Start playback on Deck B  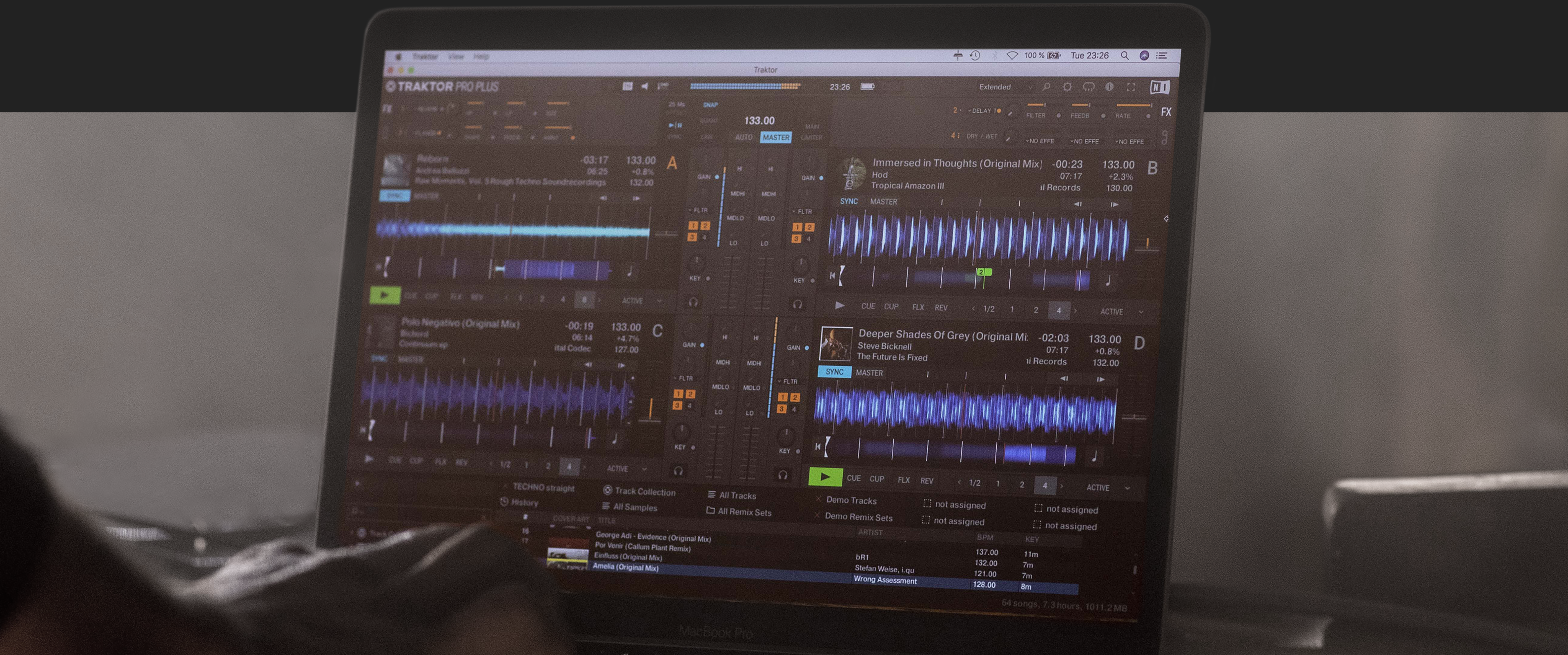tap(840, 305)
